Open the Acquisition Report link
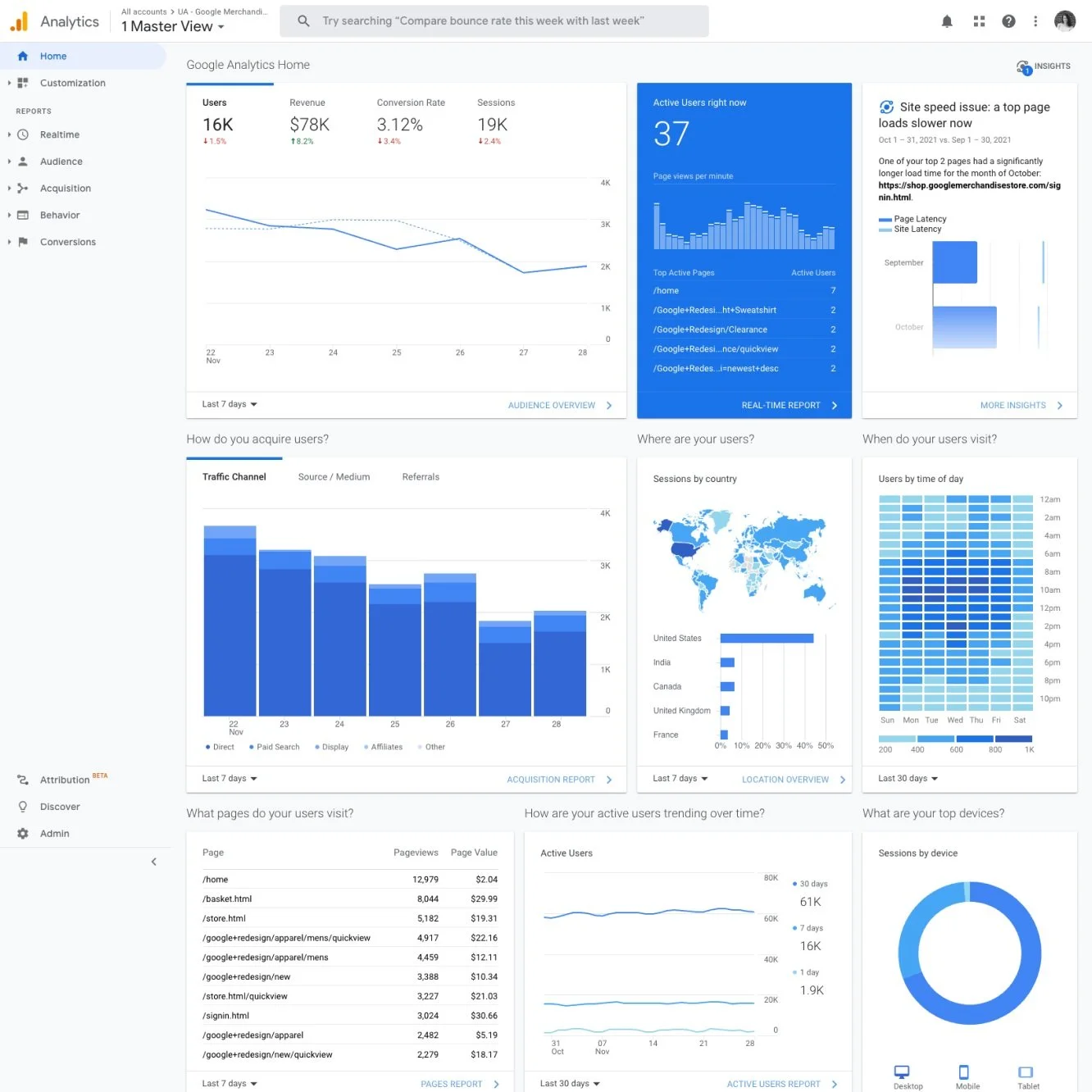The width and height of the screenshot is (1092, 1092). [x=559, y=780]
